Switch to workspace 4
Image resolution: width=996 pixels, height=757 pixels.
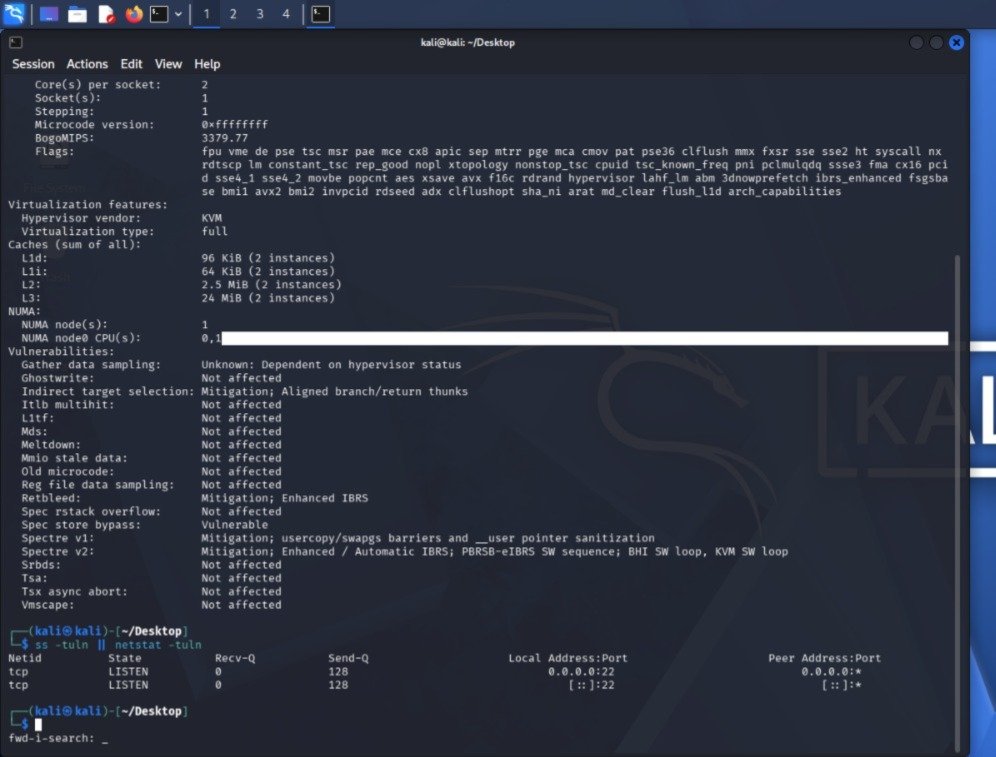click(286, 14)
